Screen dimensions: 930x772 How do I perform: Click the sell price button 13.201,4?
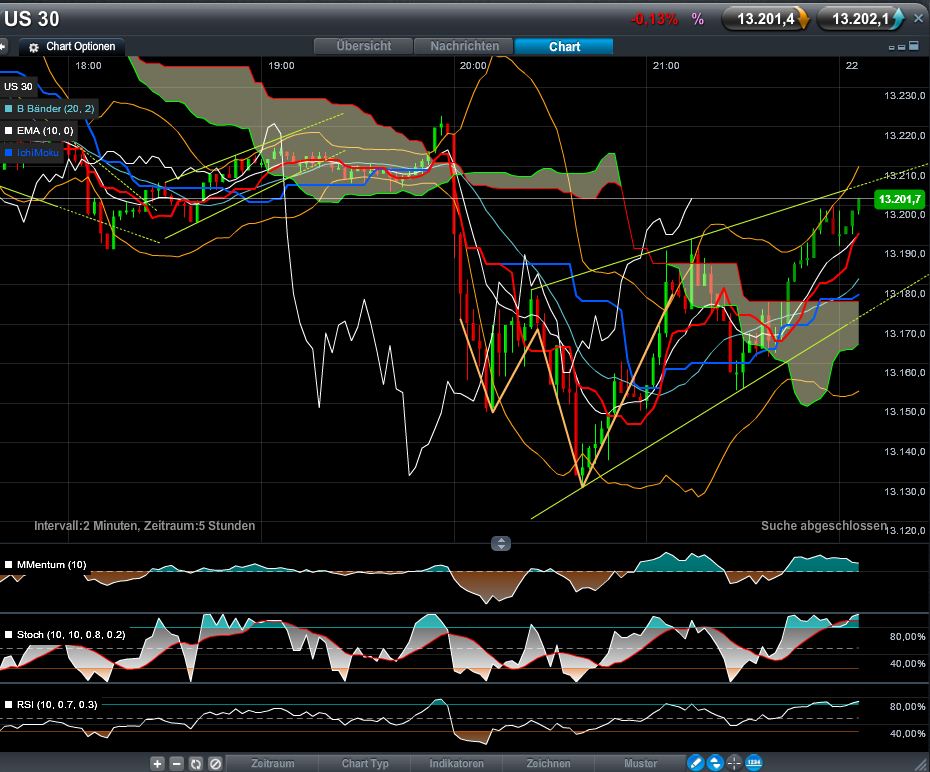tap(765, 19)
